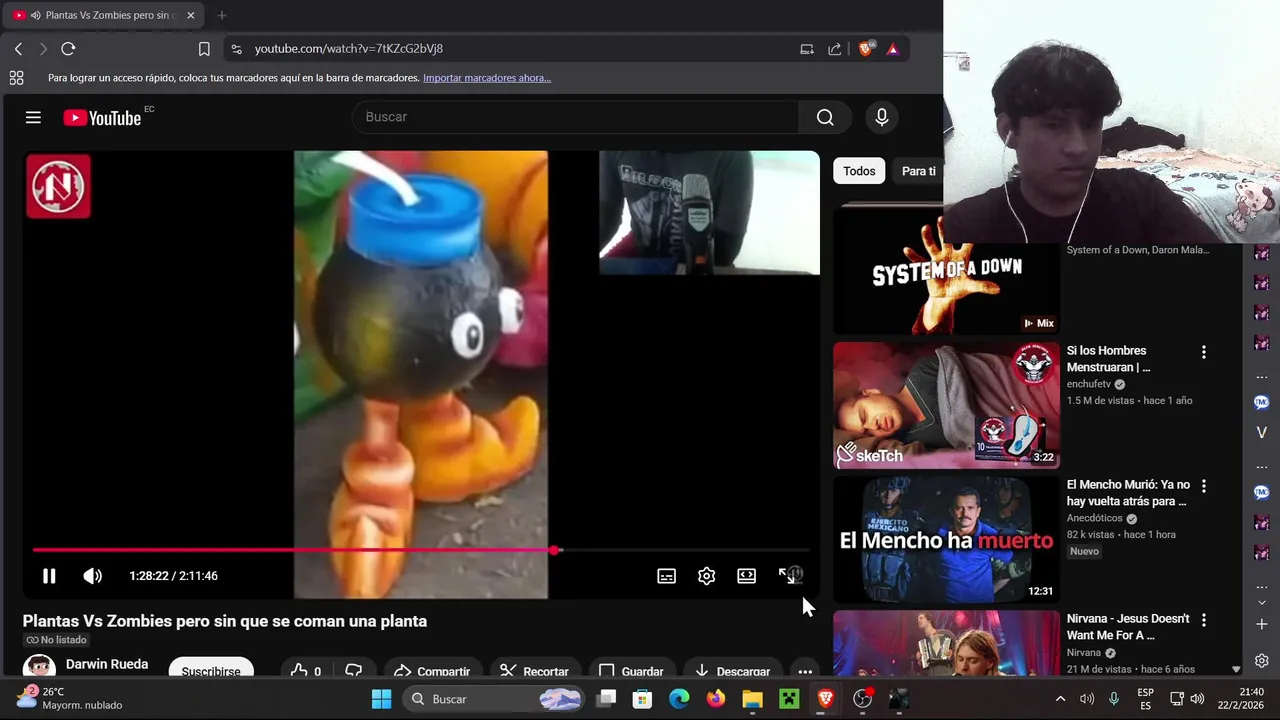The width and height of the screenshot is (1280, 720).
Task: Toggle theater mode in the player
Action: (746, 576)
